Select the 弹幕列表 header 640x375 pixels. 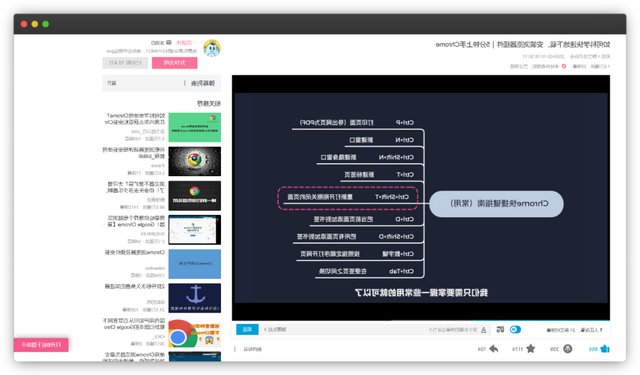(x=202, y=83)
